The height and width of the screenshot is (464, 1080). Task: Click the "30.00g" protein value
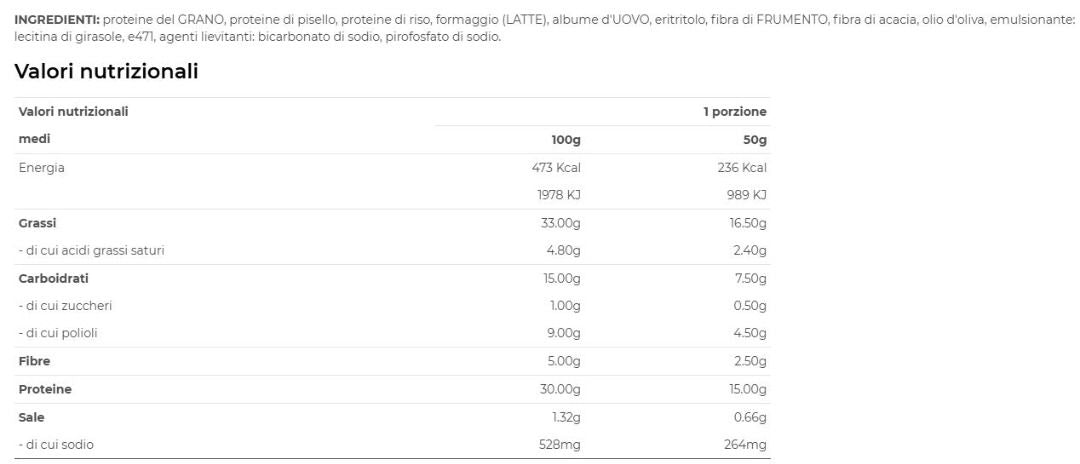pos(560,389)
